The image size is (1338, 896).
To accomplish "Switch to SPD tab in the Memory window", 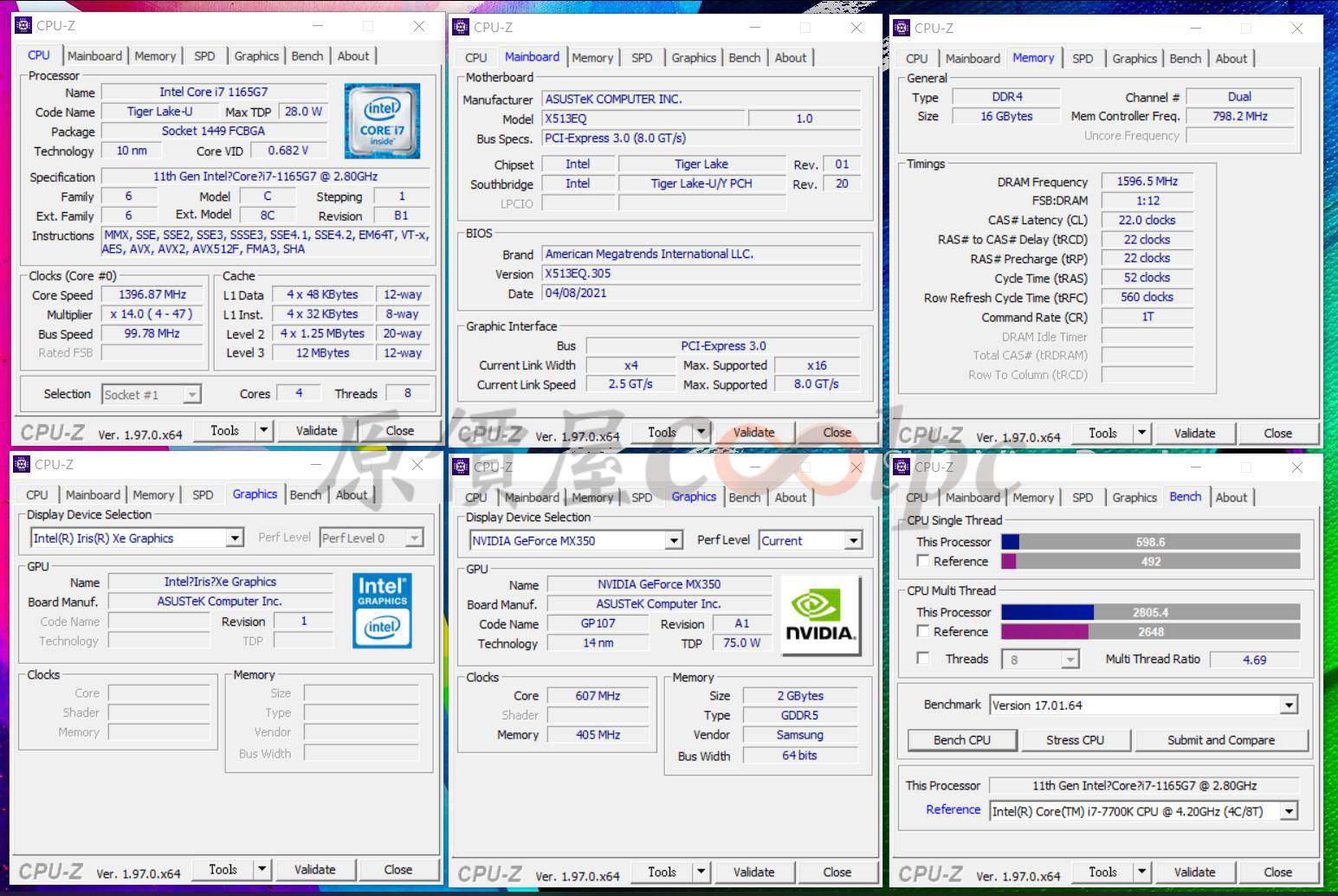I will click(x=1083, y=58).
